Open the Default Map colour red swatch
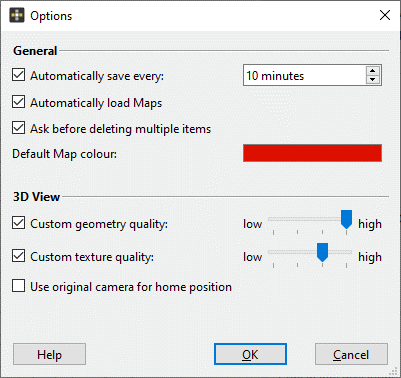 pyautogui.click(x=312, y=153)
